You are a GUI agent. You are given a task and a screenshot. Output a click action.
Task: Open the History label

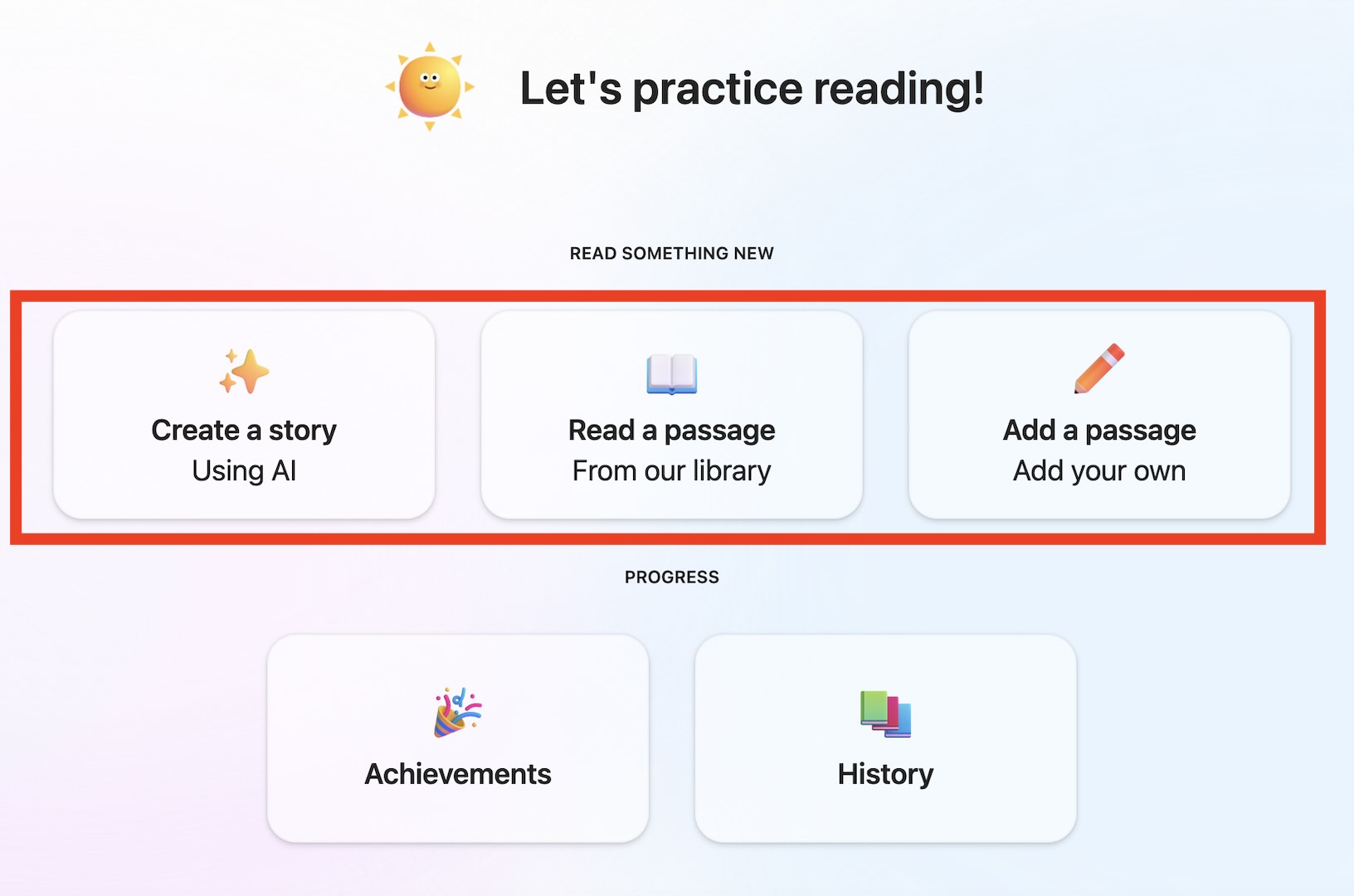pyautogui.click(x=885, y=774)
